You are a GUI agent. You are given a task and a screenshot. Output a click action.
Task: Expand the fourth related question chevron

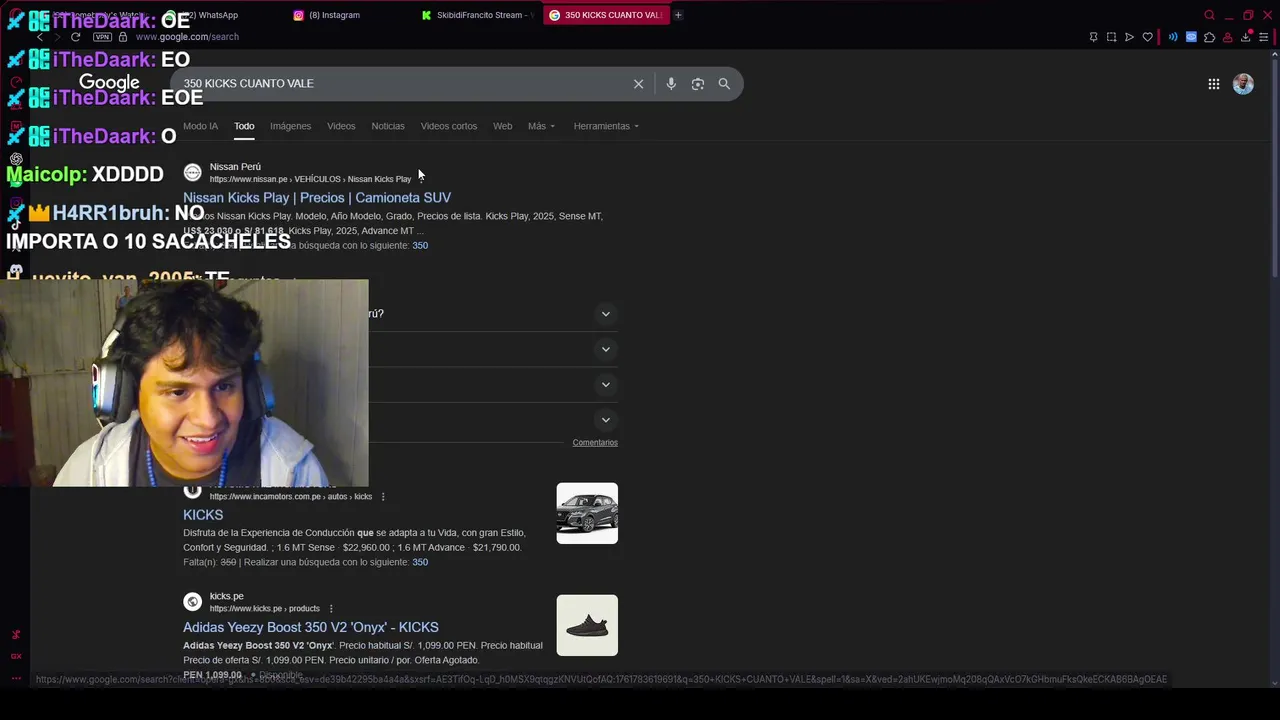605,420
